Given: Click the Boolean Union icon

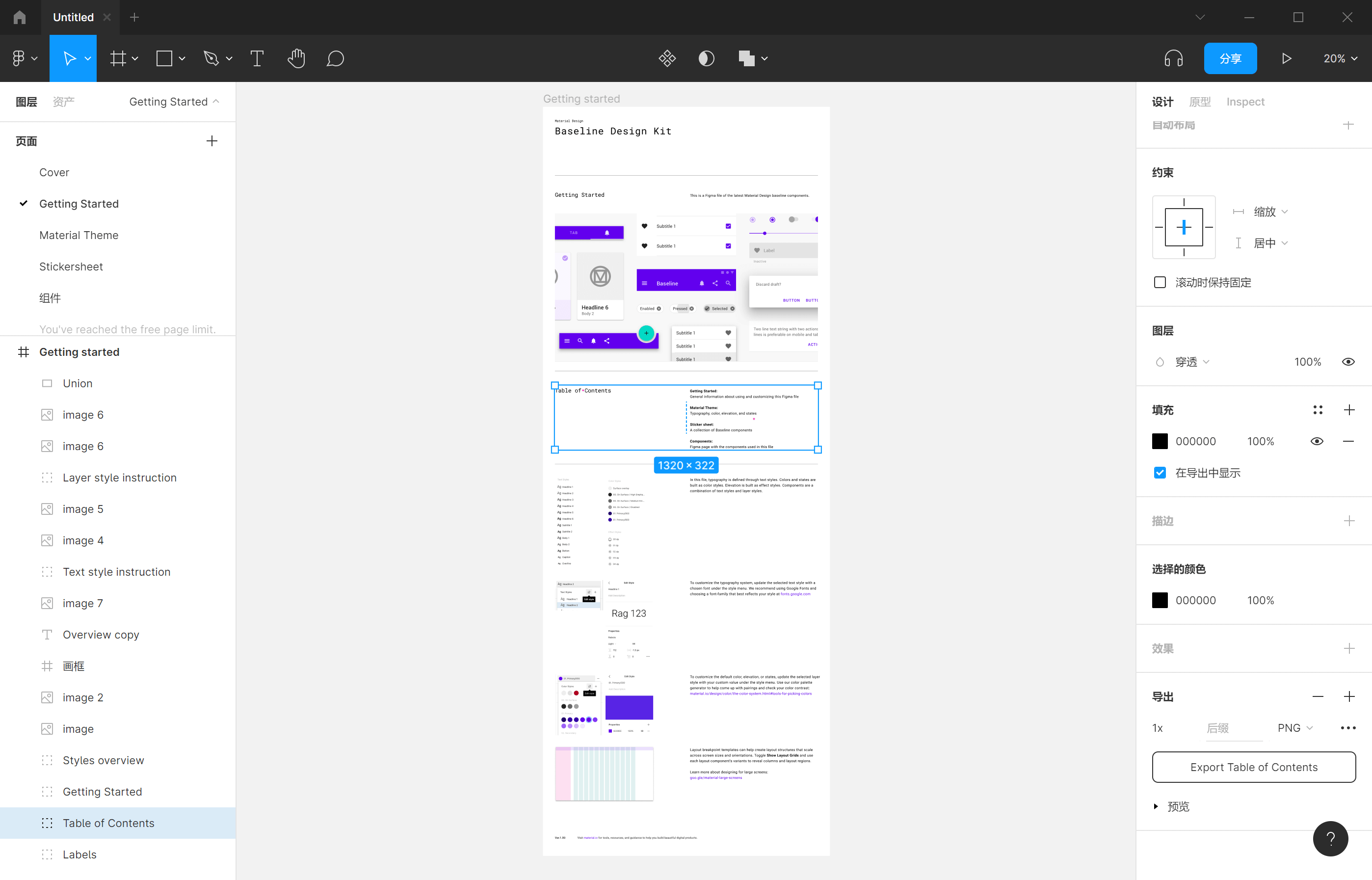Looking at the screenshot, I should pos(746,58).
